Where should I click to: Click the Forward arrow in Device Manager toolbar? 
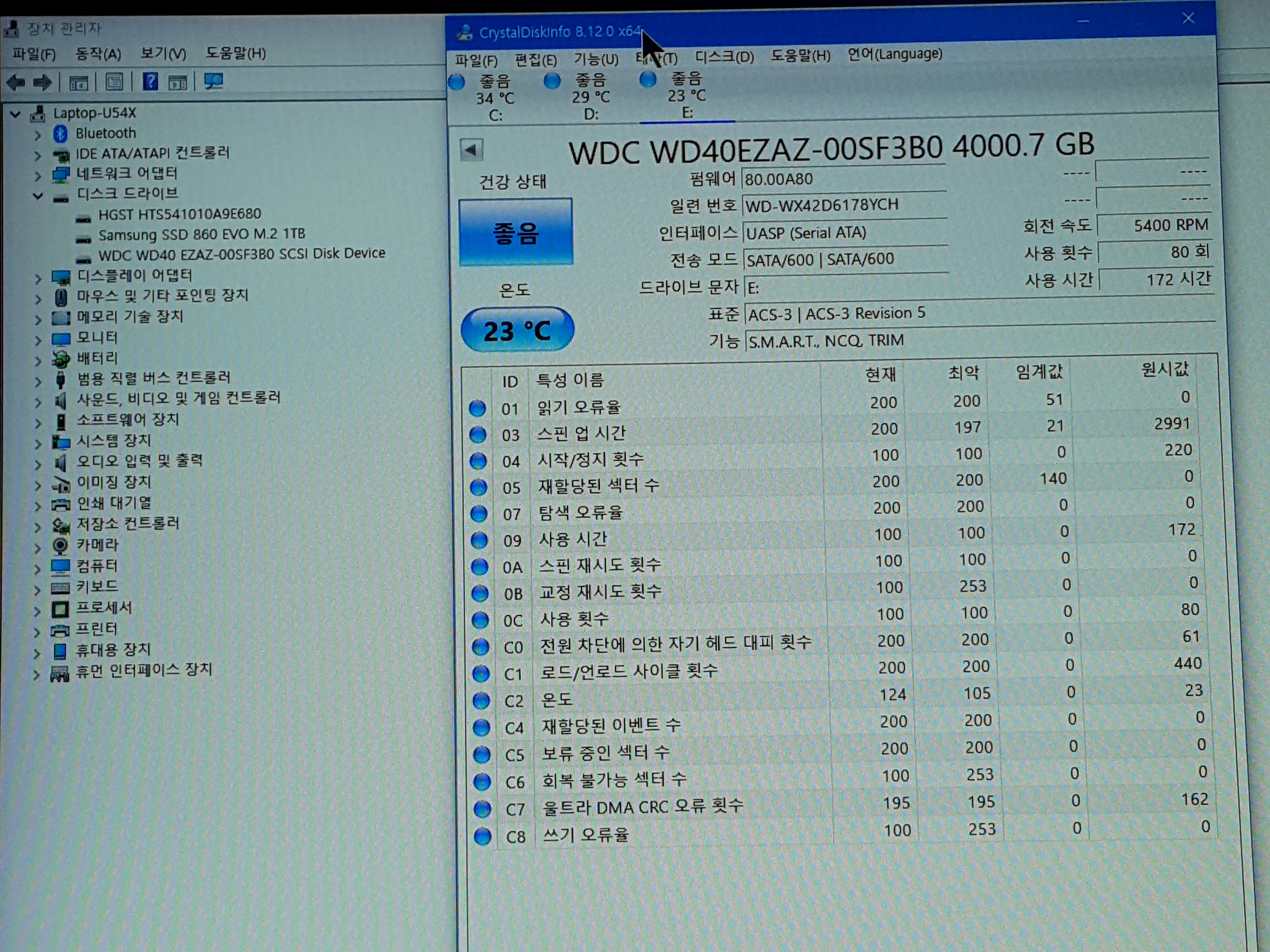pyautogui.click(x=43, y=82)
